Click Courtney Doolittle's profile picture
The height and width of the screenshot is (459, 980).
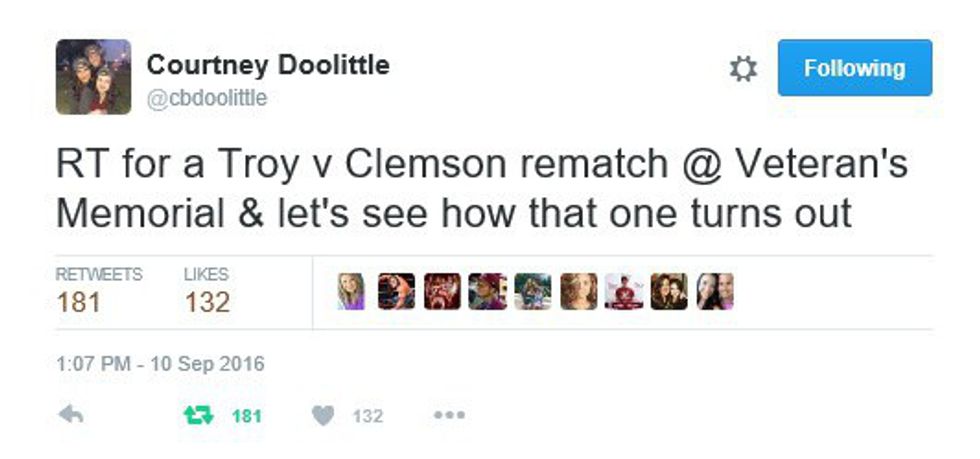click(x=93, y=77)
